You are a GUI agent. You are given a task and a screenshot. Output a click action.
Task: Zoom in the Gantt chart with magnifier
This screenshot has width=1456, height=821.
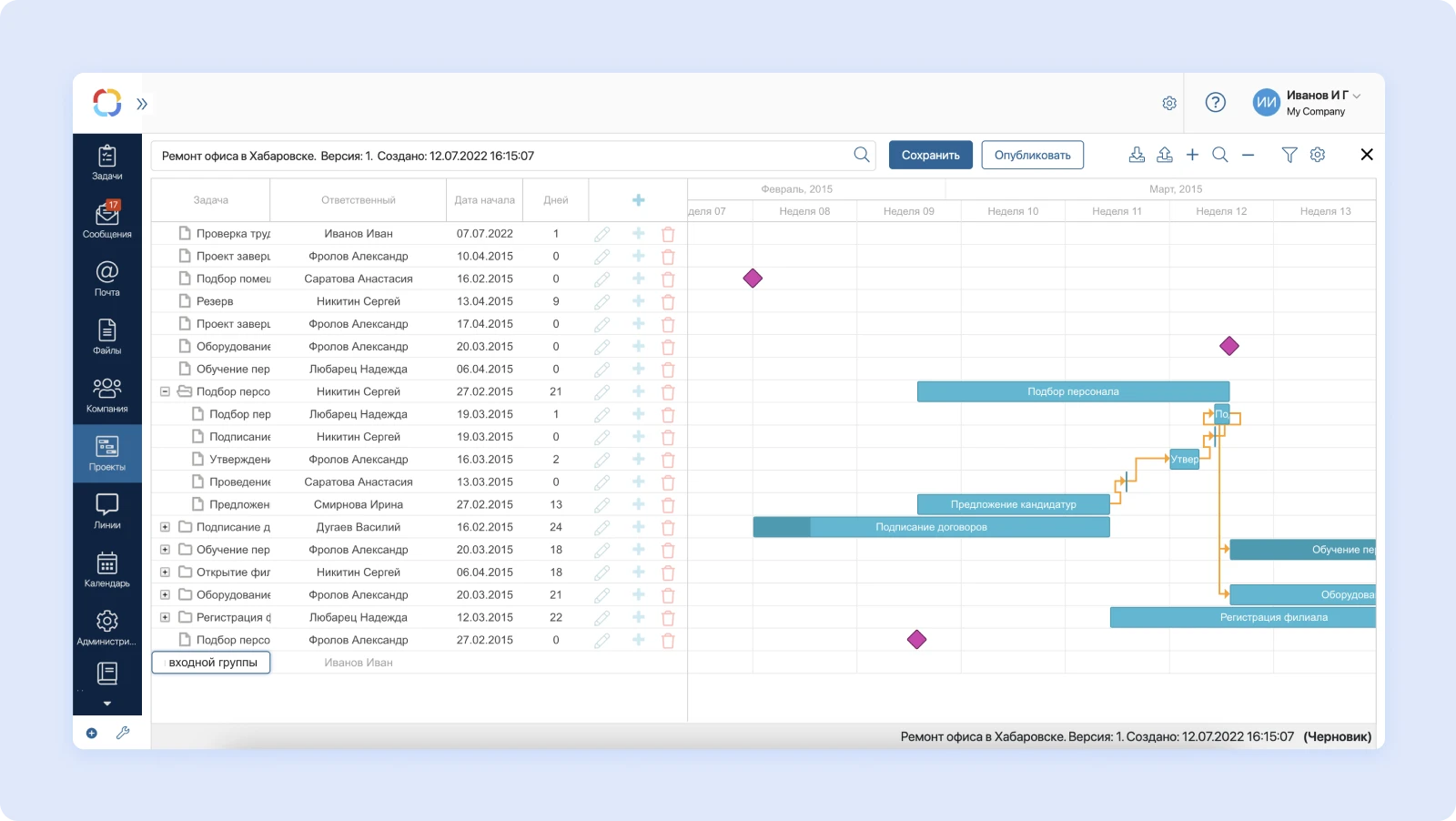(x=1219, y=155)
